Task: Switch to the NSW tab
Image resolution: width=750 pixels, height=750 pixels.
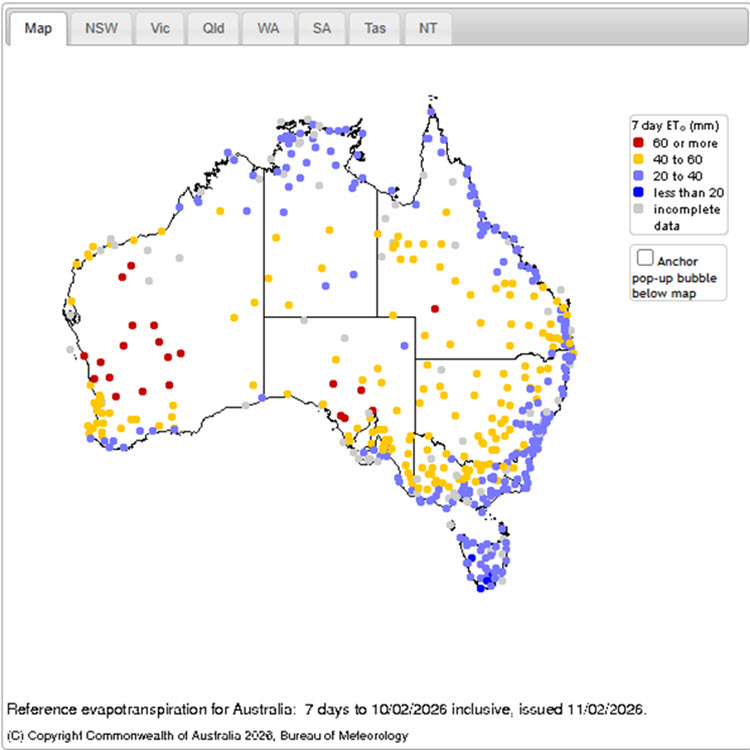Action: coord(101,29)
